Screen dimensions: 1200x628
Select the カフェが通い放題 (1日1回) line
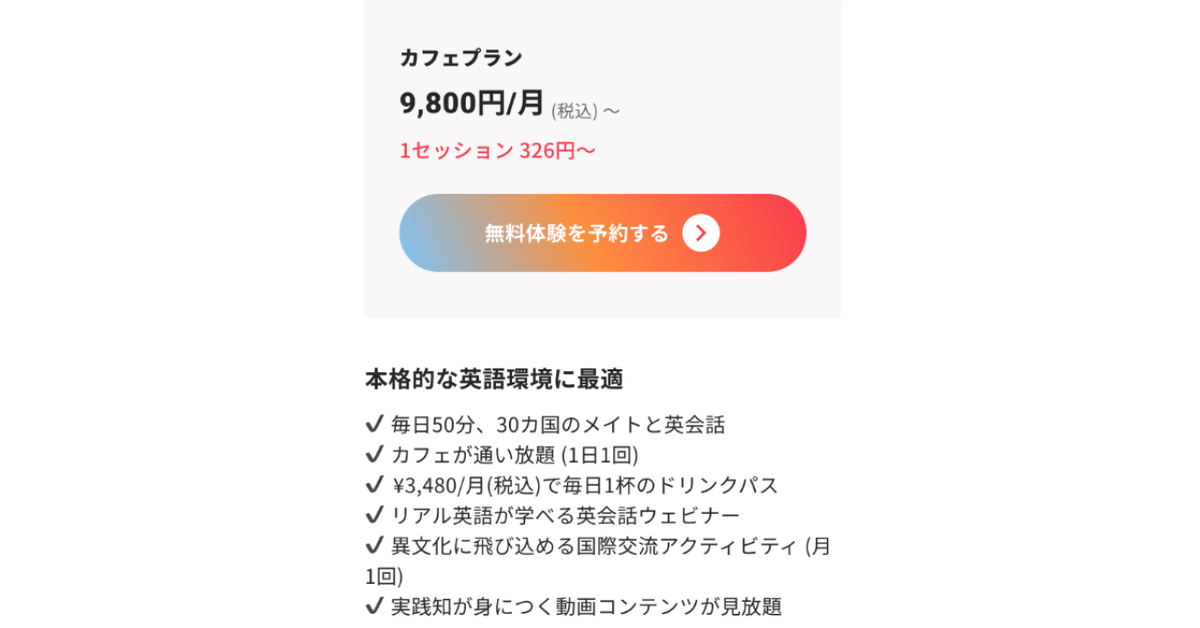[x=514, y=454]
